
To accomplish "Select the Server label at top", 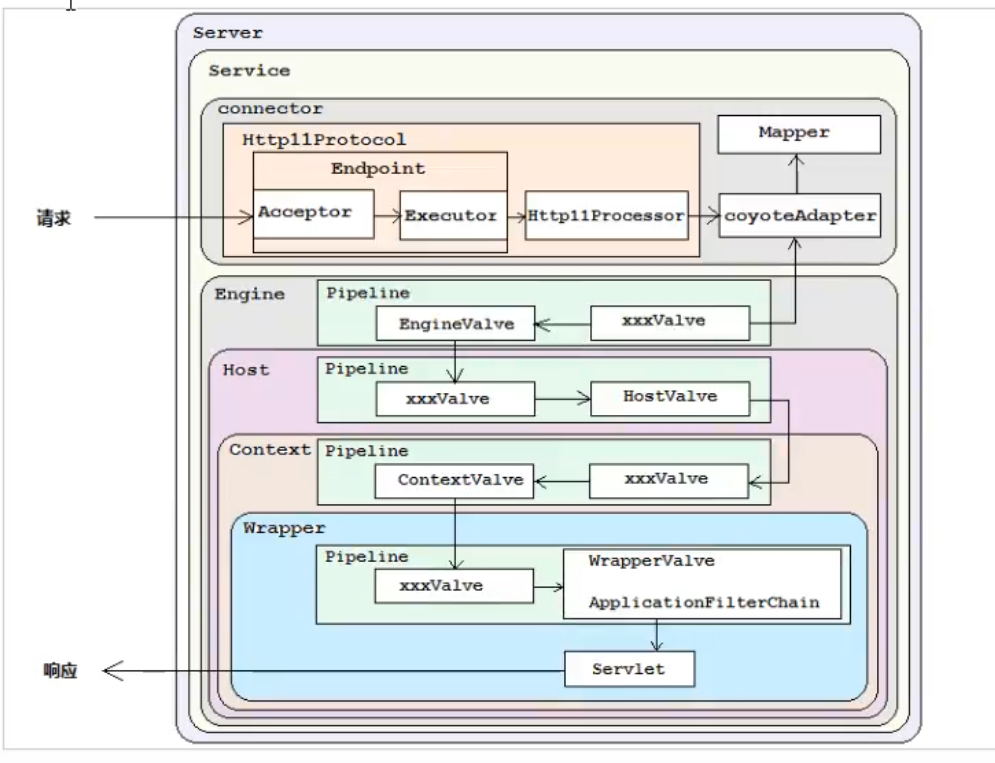I will (x=228, y=33).
